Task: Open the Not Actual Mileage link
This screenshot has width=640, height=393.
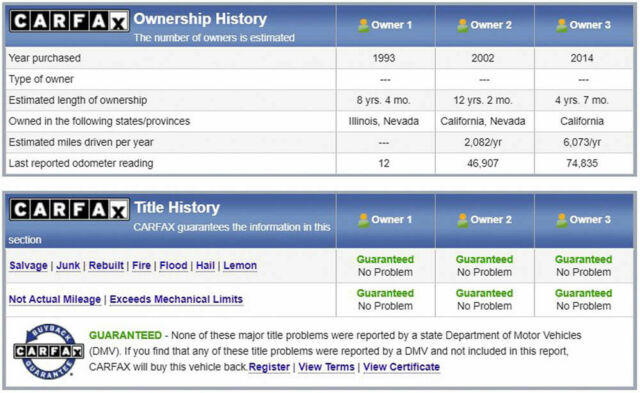Action: click(55, 300)
